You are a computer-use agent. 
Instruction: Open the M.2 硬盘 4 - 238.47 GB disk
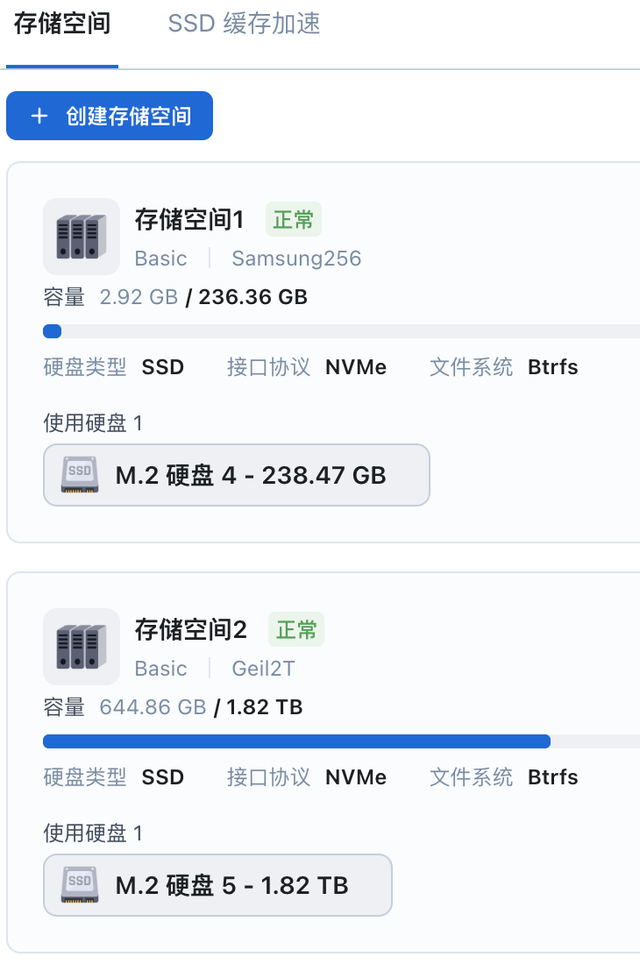(250, 475)
